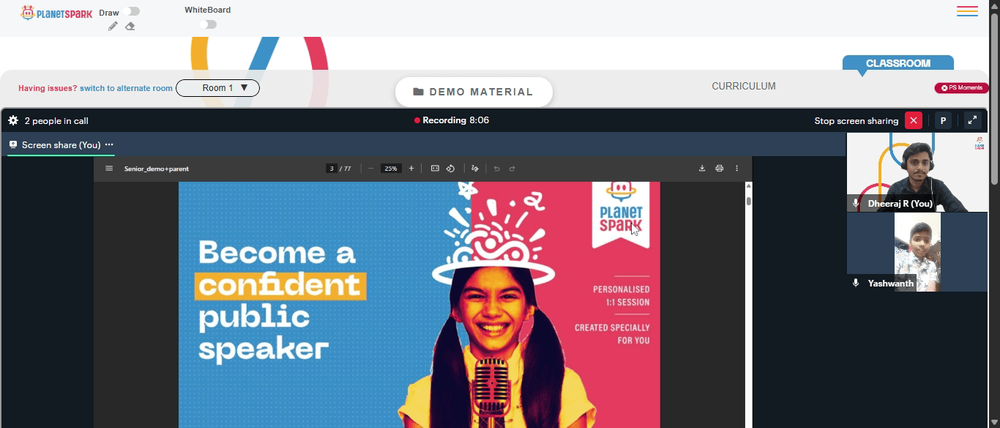Switch to the Curriculum tab
1000x428 pixels.
(744, 86)
